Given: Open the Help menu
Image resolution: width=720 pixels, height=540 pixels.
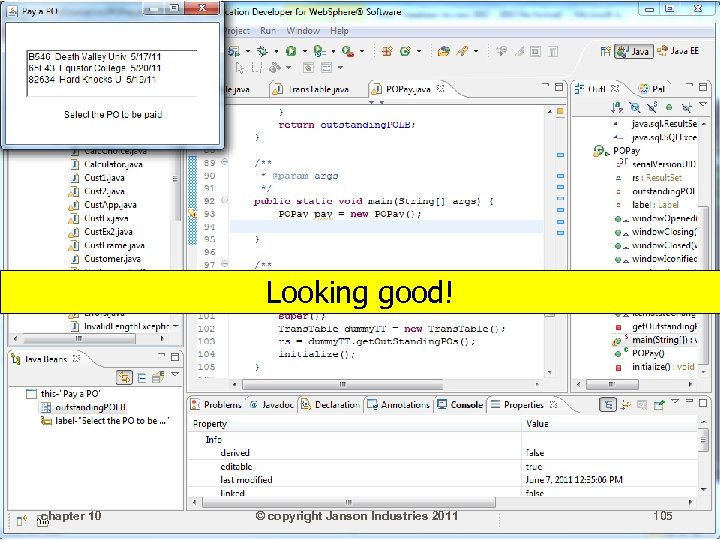Looking at the screenshot, I should (x=339, y=31).
